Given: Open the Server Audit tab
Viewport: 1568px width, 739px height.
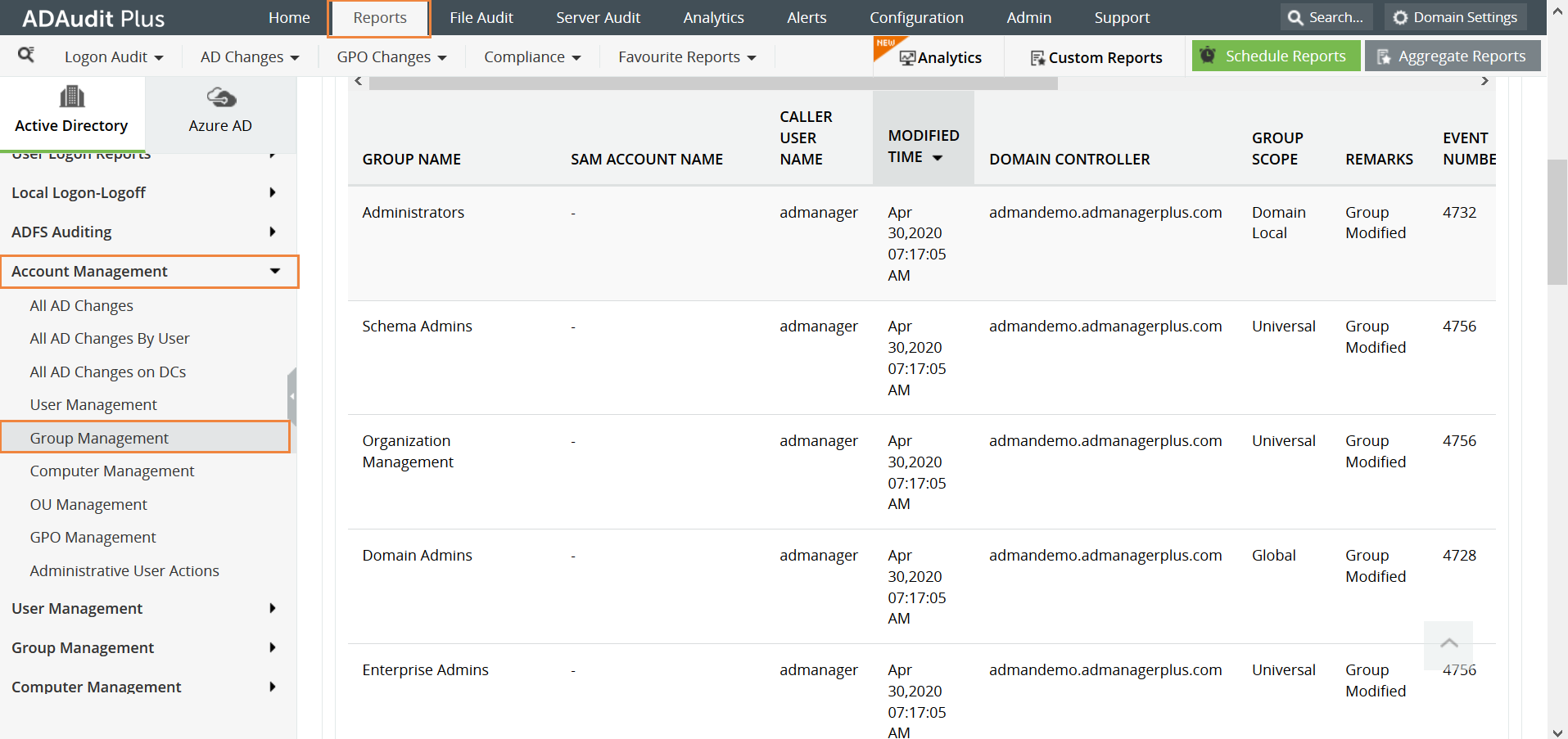Looking at the screenshot, I should 598,17.
